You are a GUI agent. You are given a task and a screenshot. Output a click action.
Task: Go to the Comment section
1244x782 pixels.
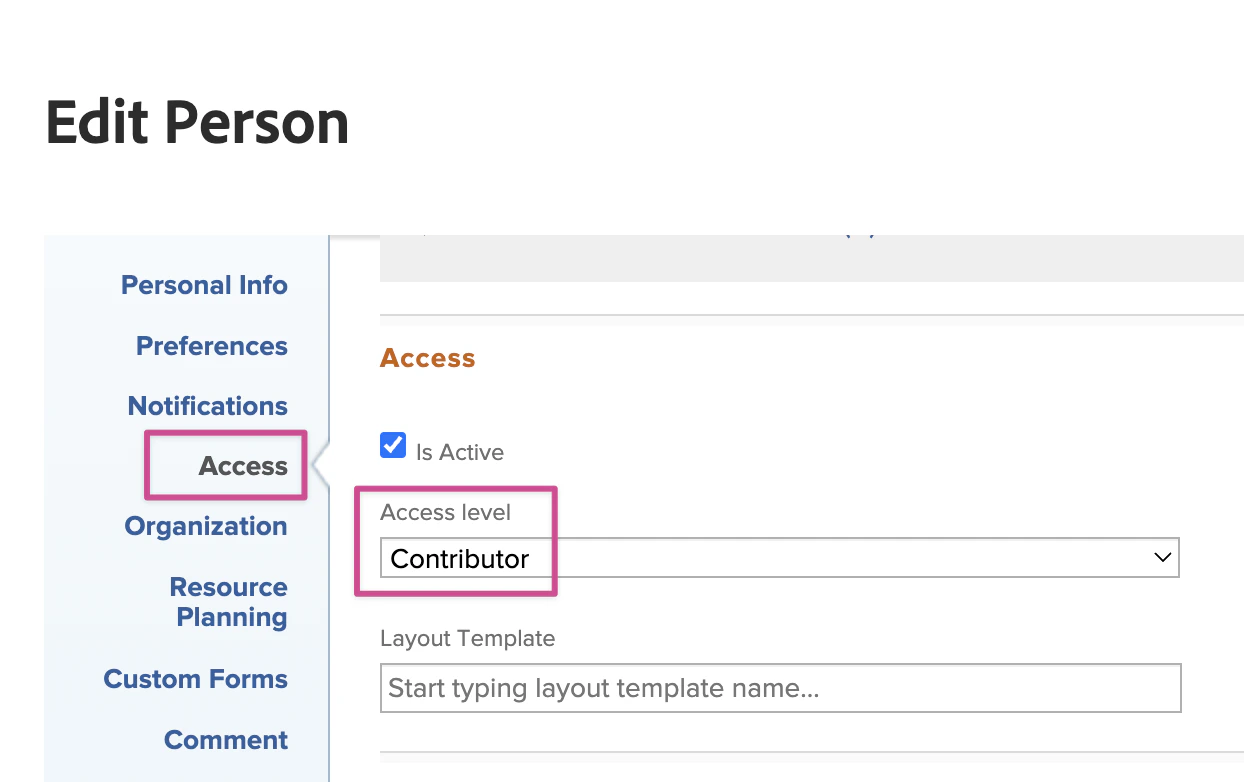[225, 740]
